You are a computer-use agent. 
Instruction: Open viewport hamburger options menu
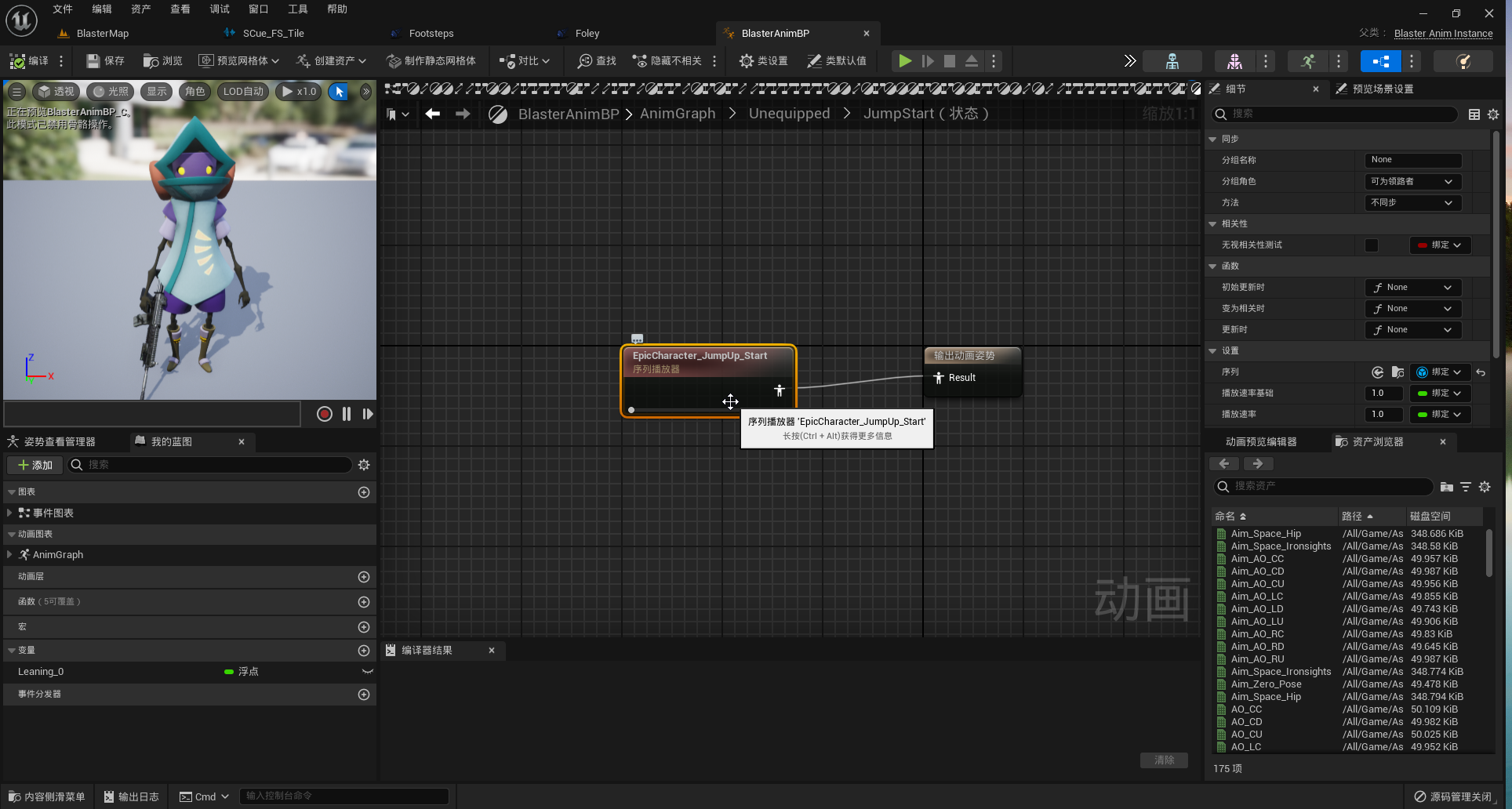coord(16,92)
